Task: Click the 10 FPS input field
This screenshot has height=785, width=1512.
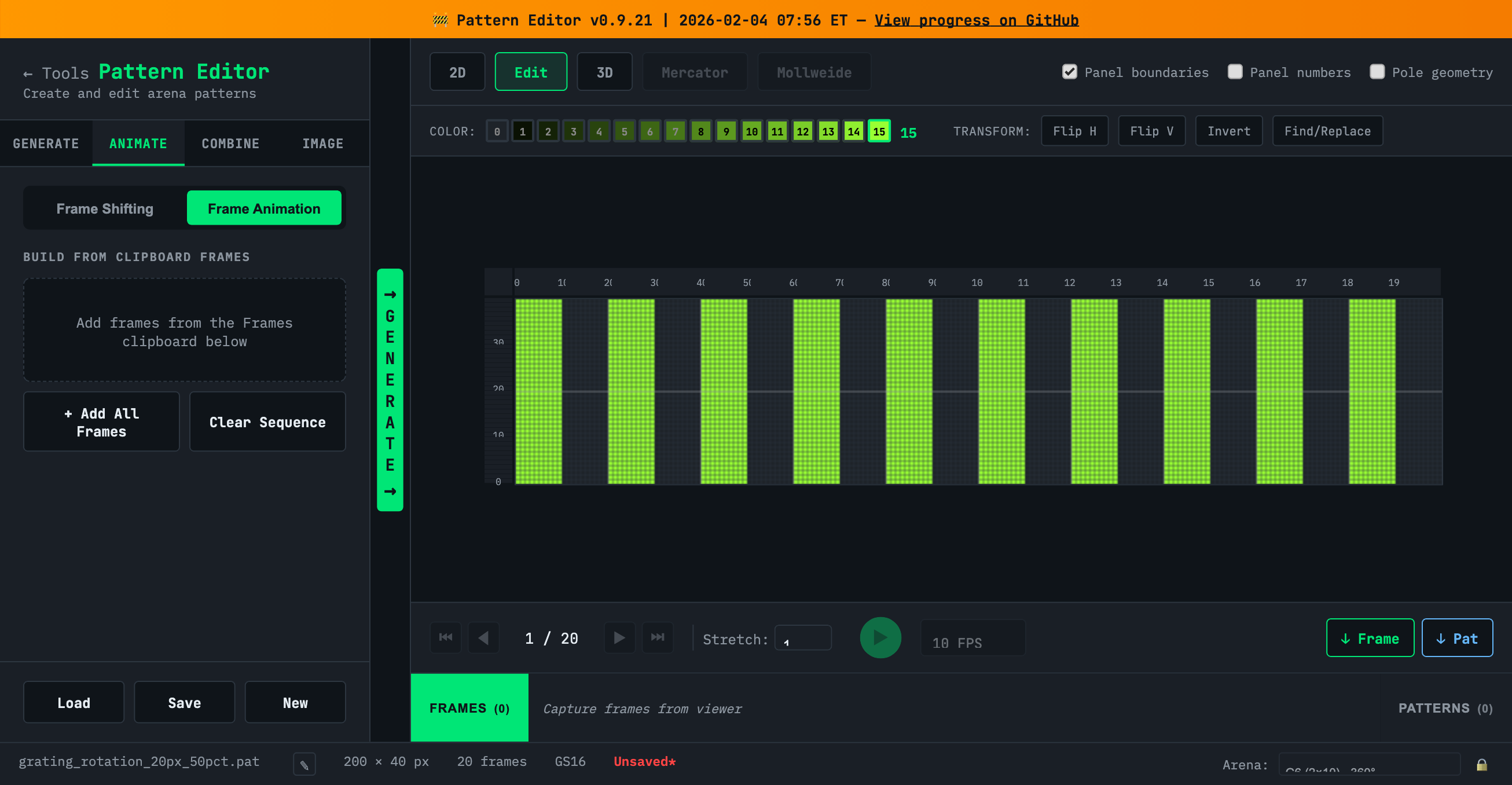Action: (972, 638)
